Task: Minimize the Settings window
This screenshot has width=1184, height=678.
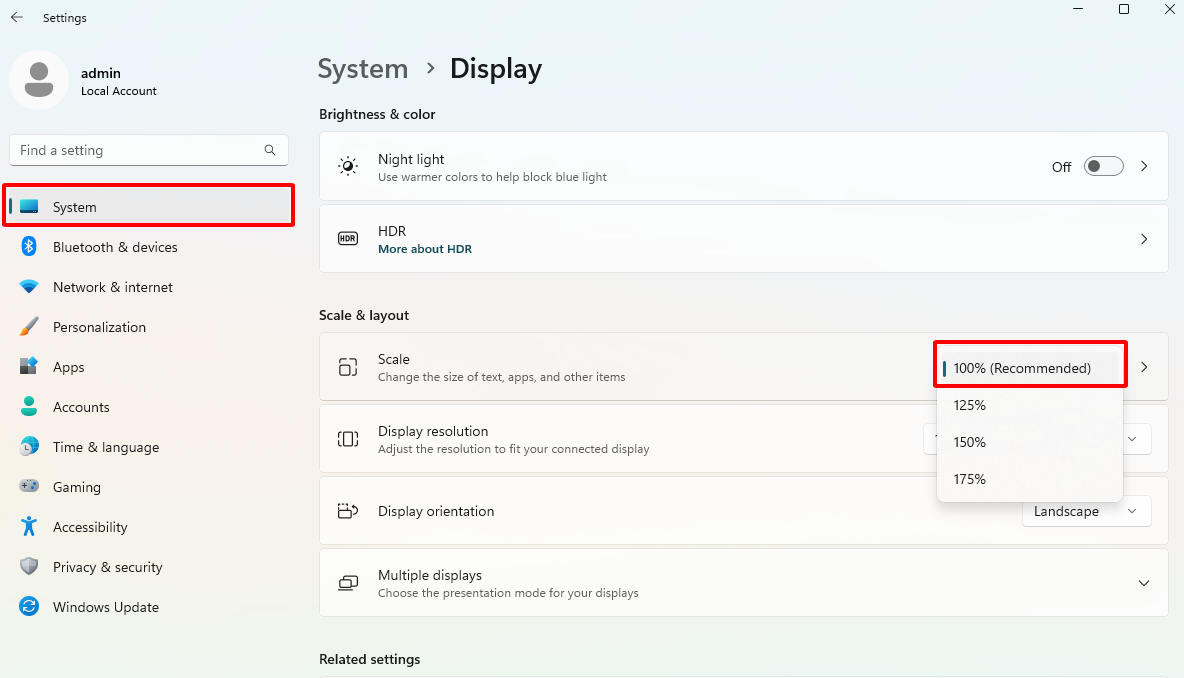Action: pyautogui.click(x=1078, y=9)
